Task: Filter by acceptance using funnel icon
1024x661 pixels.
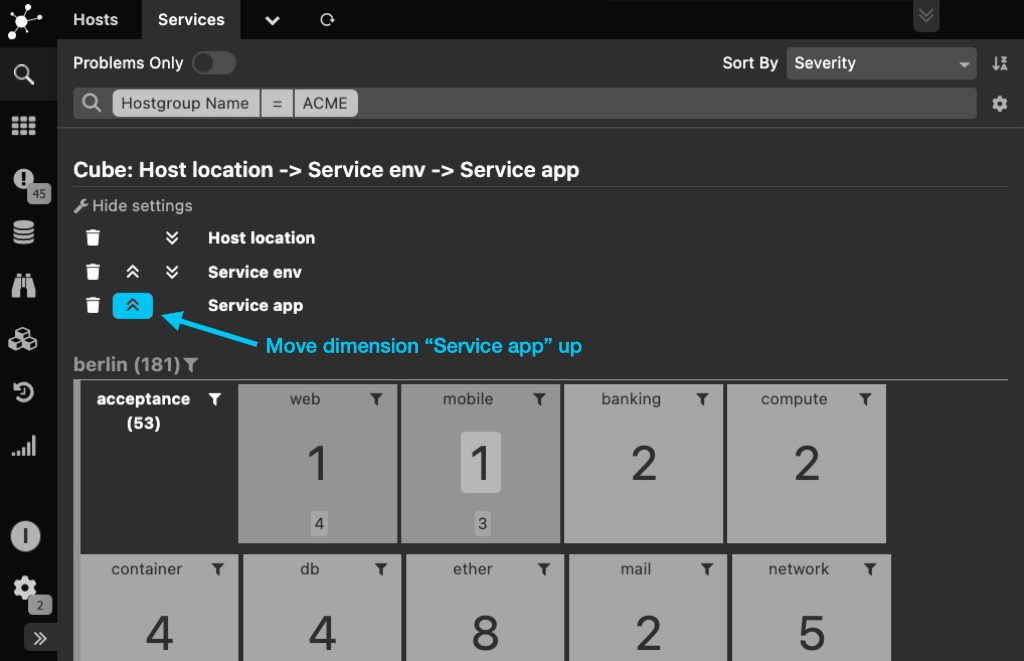Action: coord(215,399)
